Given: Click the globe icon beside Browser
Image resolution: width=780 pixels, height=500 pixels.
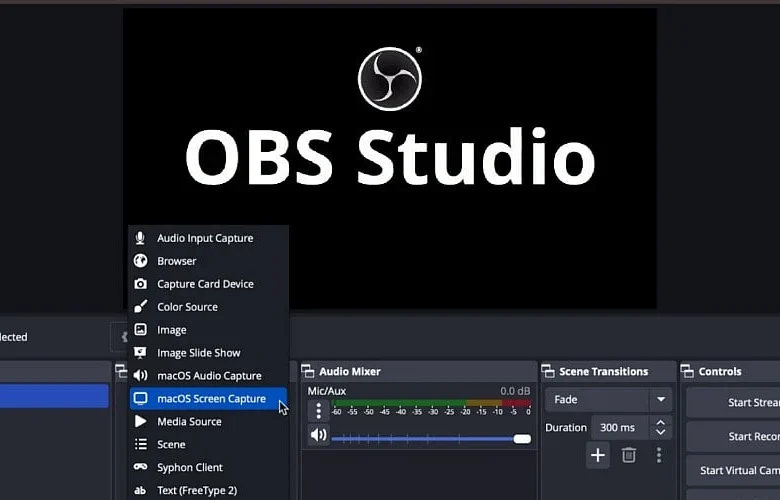Looking at the screenshot, I should coord(140,261).
